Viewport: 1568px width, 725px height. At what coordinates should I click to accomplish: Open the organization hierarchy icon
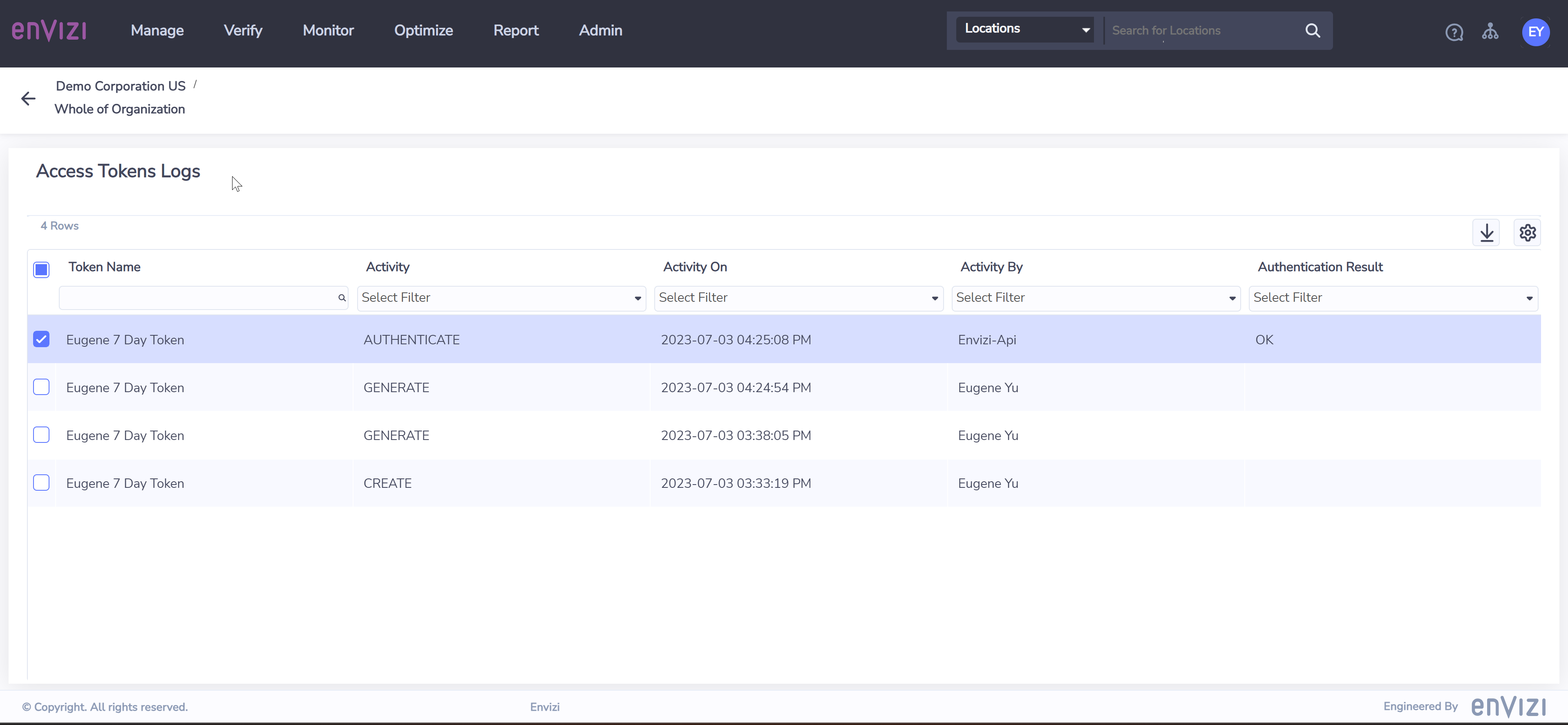[x=1490, y=31]
